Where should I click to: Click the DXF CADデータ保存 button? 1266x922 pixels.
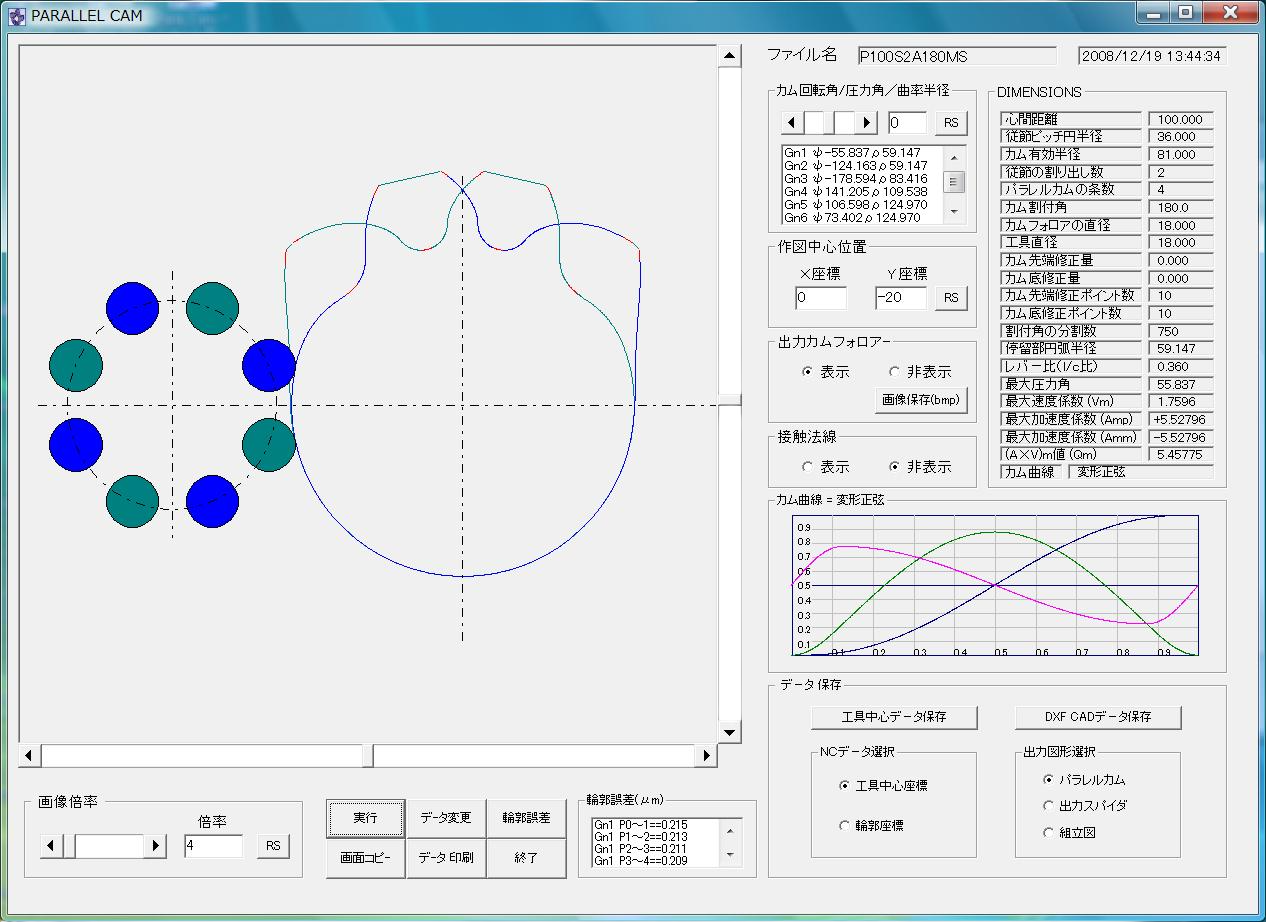[x=1098, y=717]
